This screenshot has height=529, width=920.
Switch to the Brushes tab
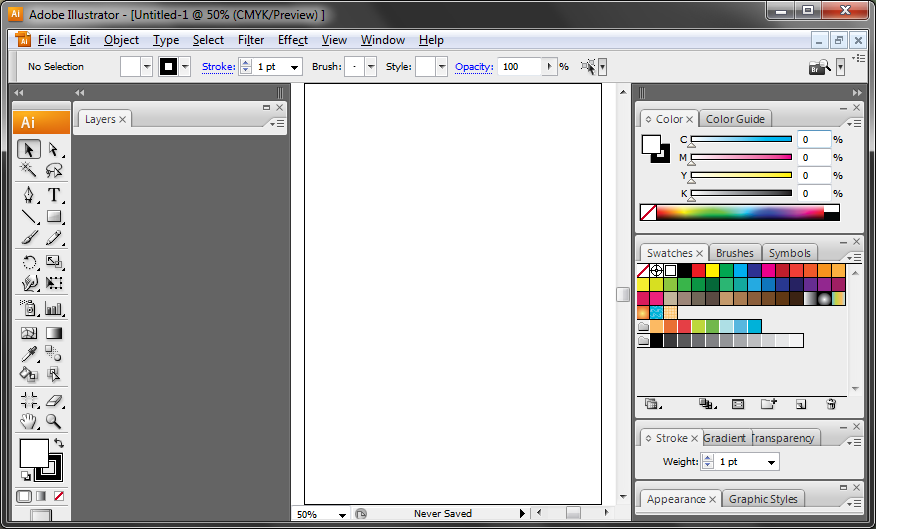point(735,253)
